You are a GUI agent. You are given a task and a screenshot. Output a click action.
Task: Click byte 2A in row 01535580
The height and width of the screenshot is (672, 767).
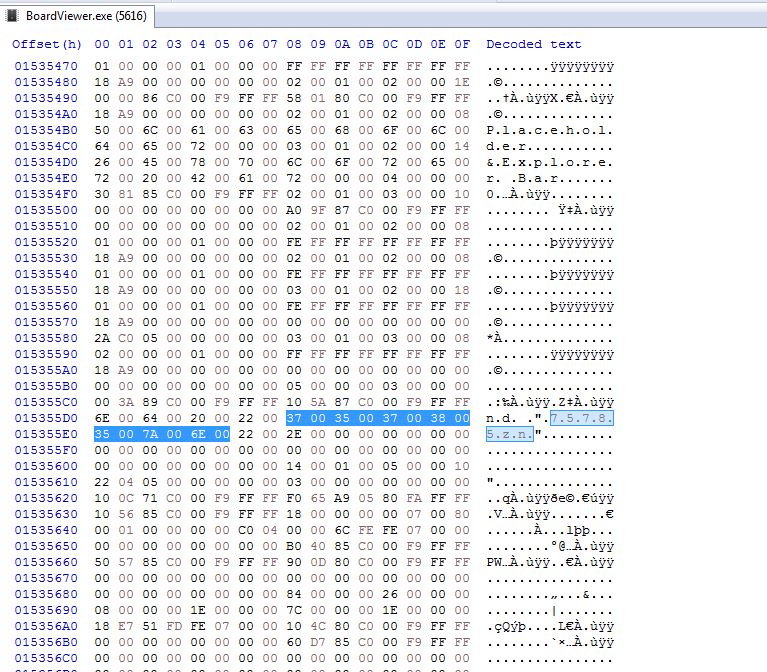click(x=102, y=338)
